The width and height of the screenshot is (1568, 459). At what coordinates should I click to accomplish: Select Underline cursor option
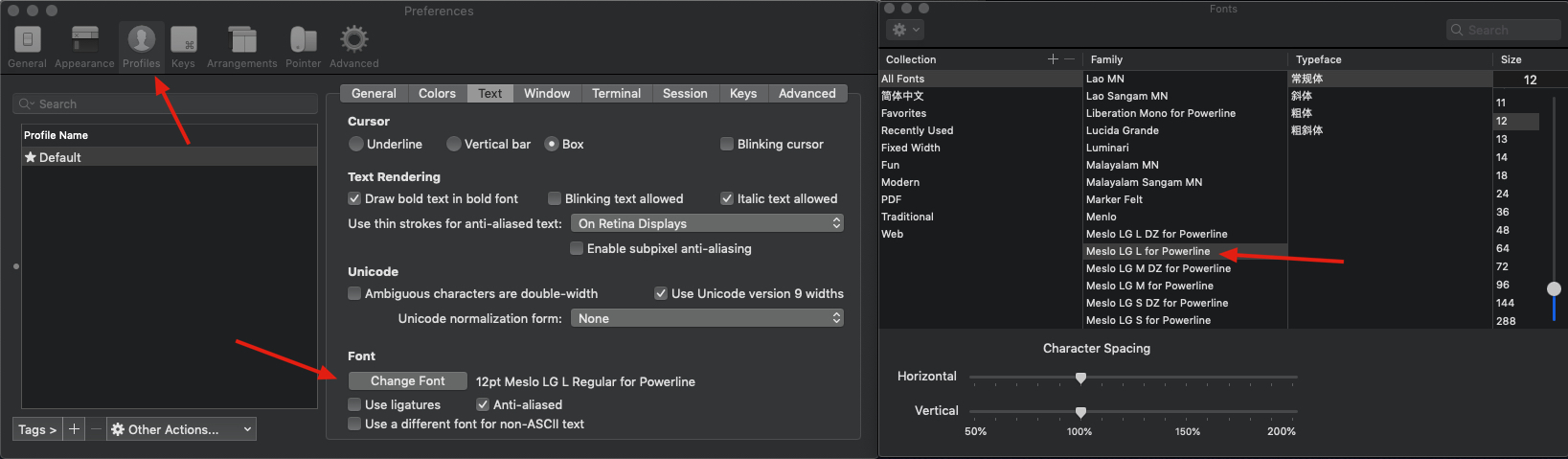[356, 144]
